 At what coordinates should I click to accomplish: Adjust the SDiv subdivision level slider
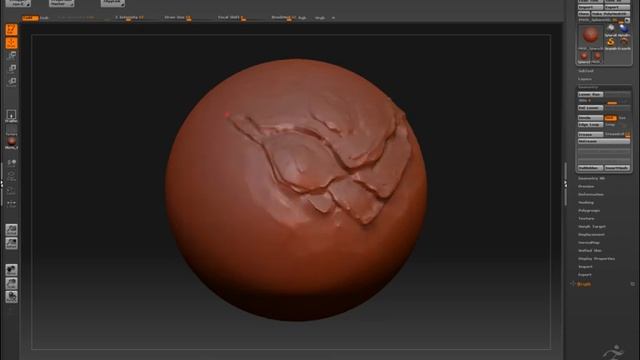[x=603, y=101]
